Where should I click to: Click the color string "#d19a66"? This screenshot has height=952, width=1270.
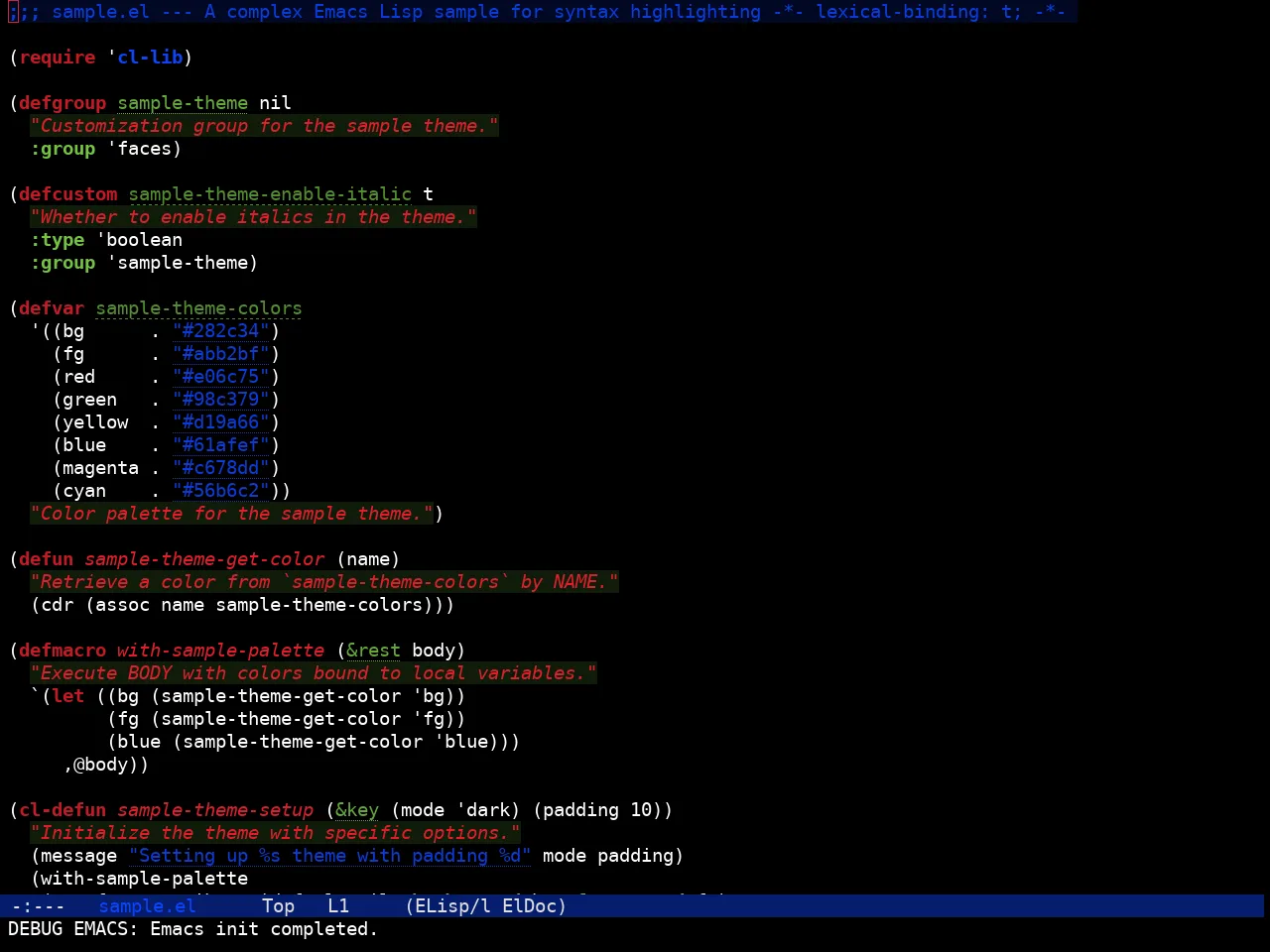(x=221, y=421)
